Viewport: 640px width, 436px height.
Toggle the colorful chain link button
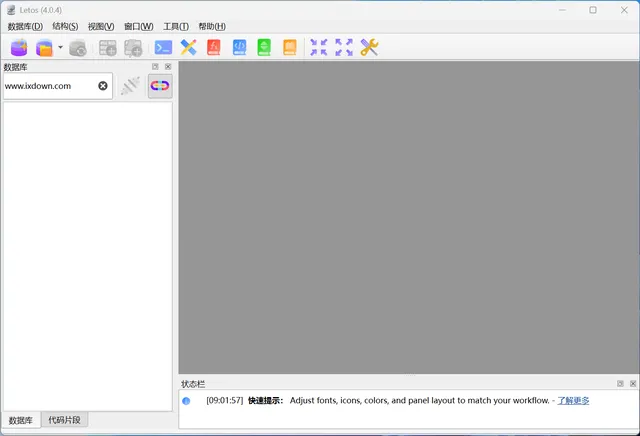(160, 86)
